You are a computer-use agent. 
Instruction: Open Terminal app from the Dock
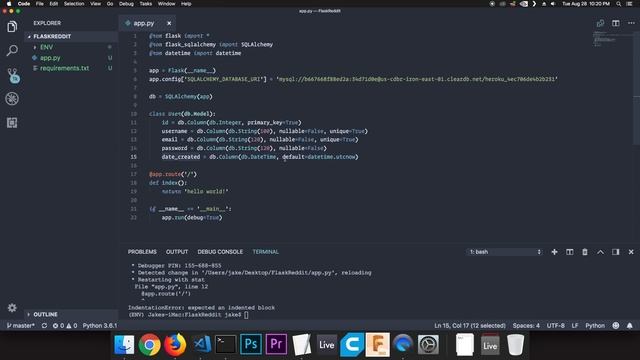click(x=225, y=344)
